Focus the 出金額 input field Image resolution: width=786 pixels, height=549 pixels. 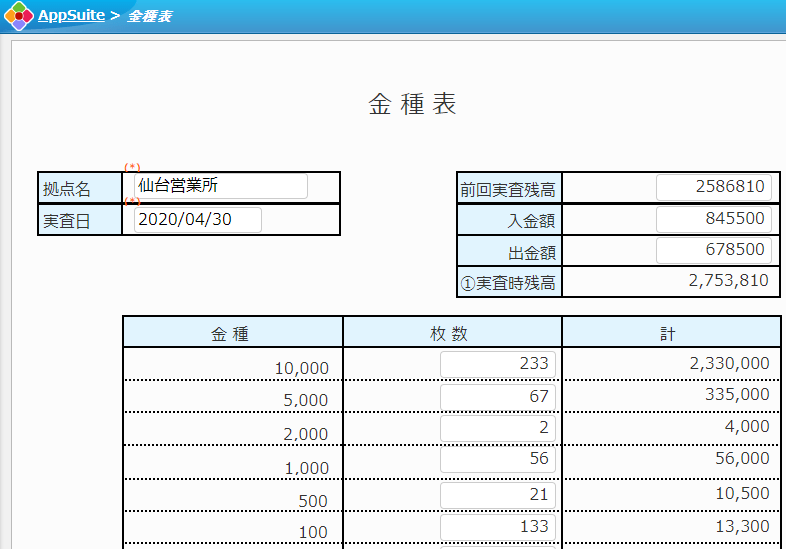pos(713,250)
